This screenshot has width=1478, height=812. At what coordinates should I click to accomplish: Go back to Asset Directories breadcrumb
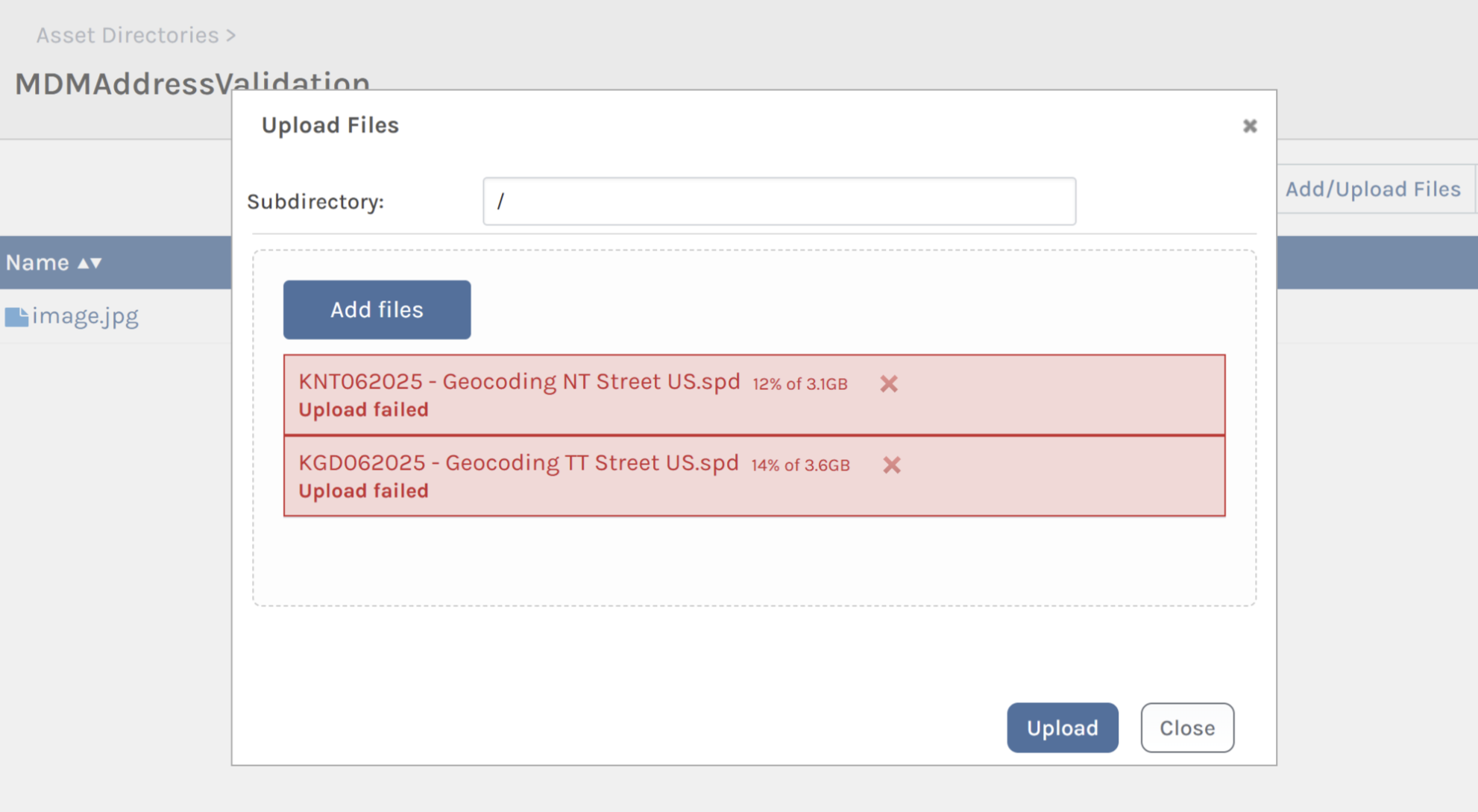pyautogui.click(x=128, y=35)
